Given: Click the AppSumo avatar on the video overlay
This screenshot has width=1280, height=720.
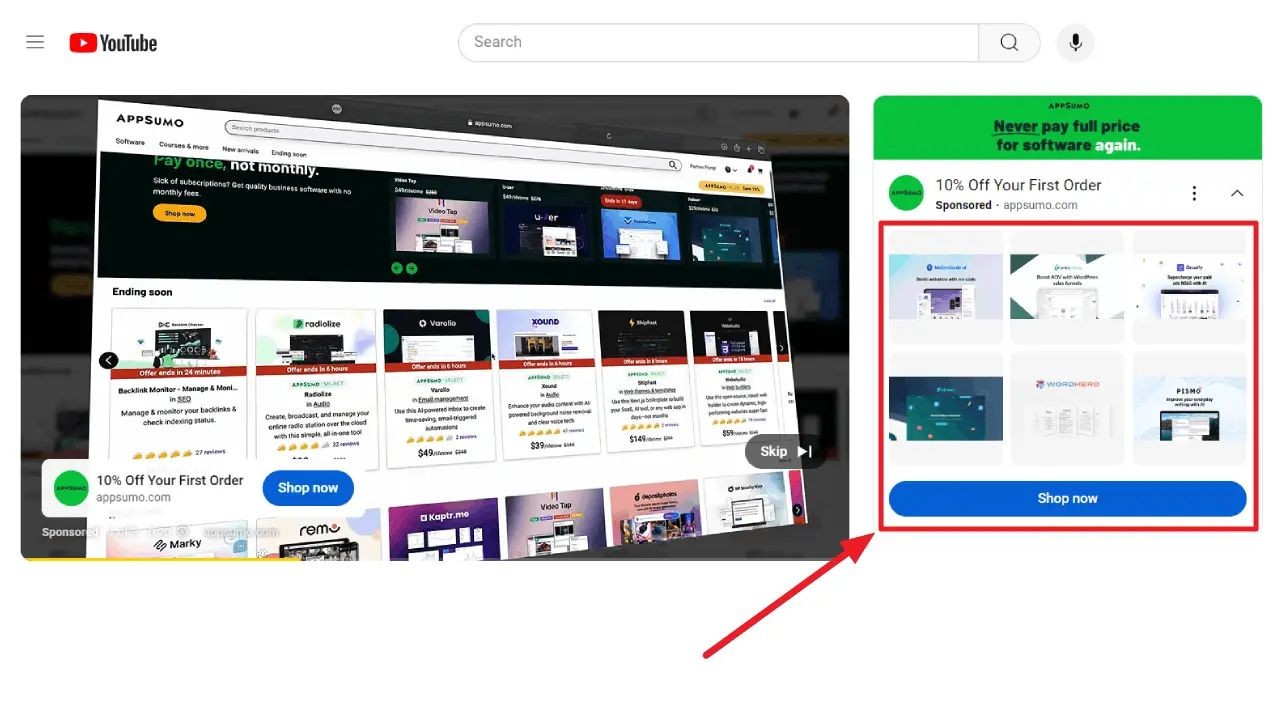Looking at the screenshot, I should tap(72, 488).
